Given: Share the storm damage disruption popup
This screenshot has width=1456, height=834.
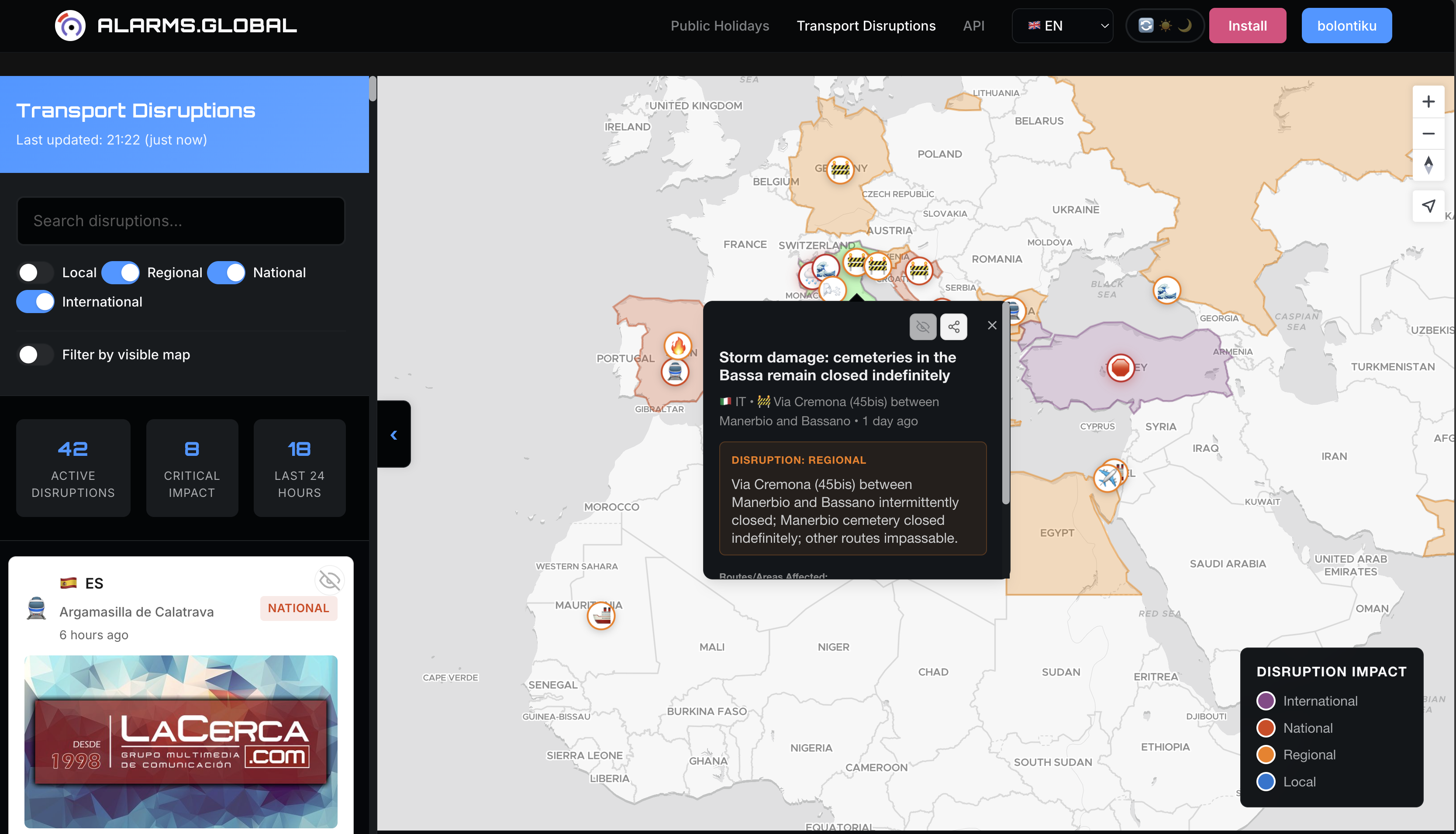Looking at the screenshot, I should click(954, 327).
